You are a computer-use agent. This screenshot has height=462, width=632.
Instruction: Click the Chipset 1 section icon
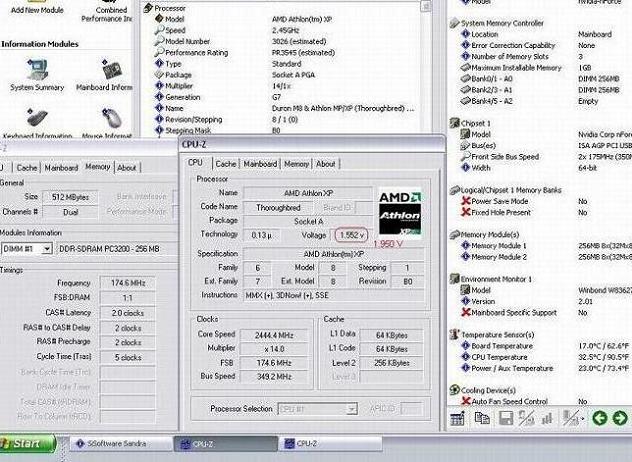point(454,123)
